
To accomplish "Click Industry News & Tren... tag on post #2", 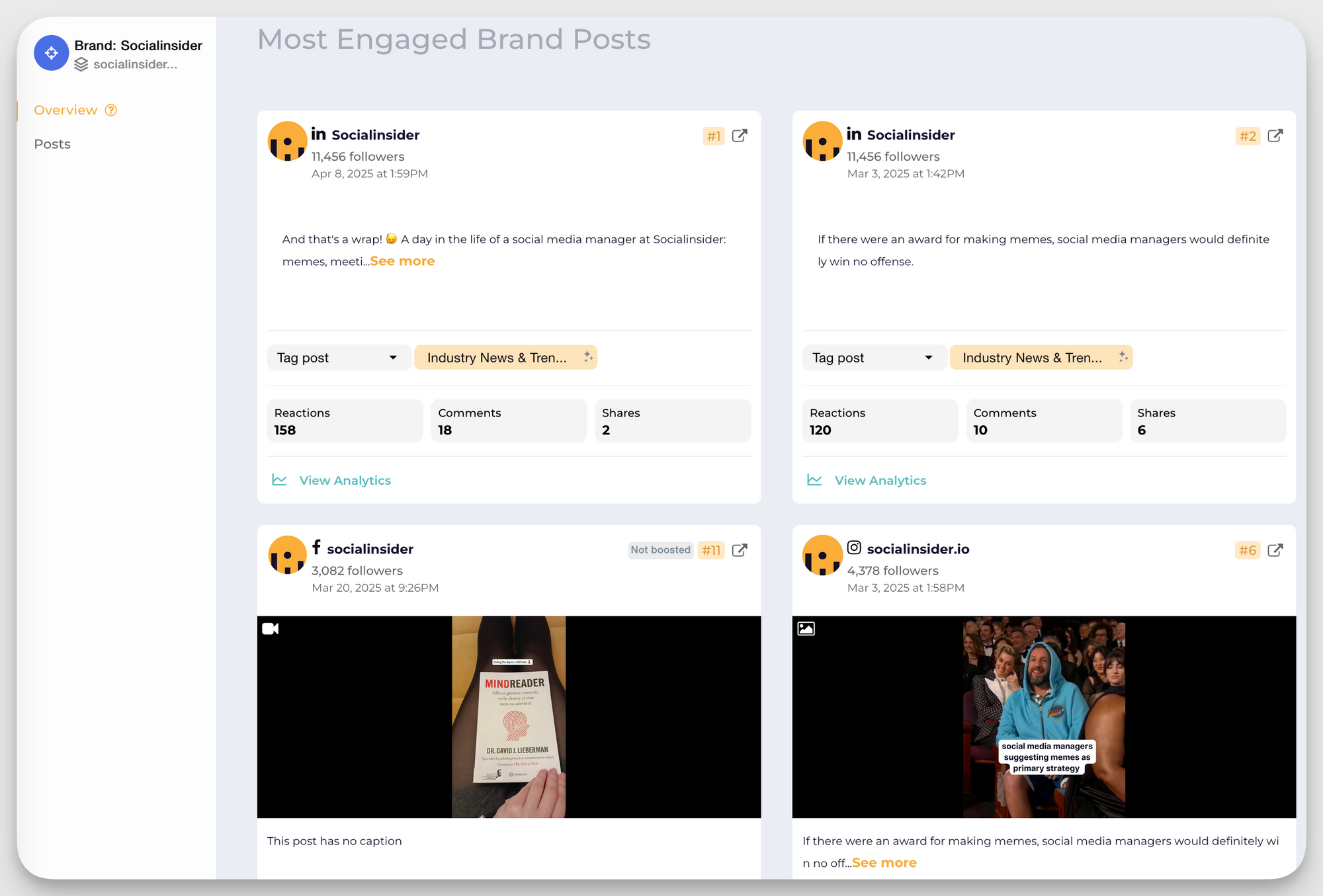I will tap(1041, 357).
